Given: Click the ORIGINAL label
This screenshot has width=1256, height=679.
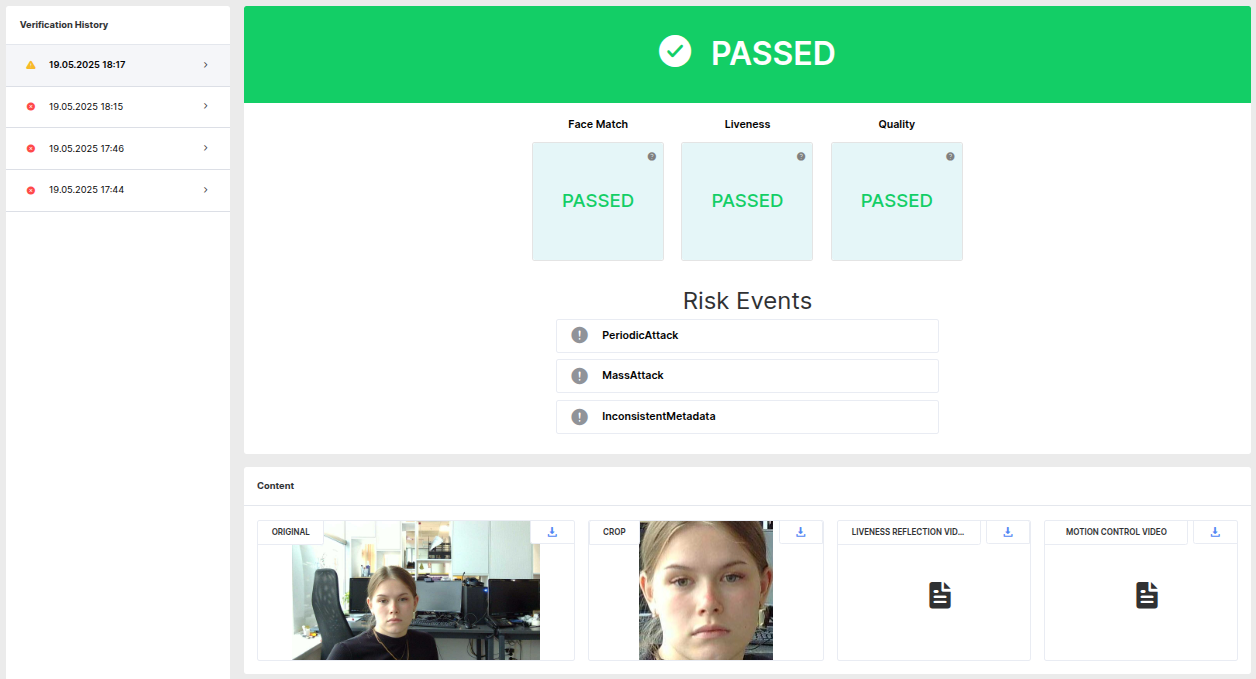Looking at the screenshot, I should coord(291,532).
